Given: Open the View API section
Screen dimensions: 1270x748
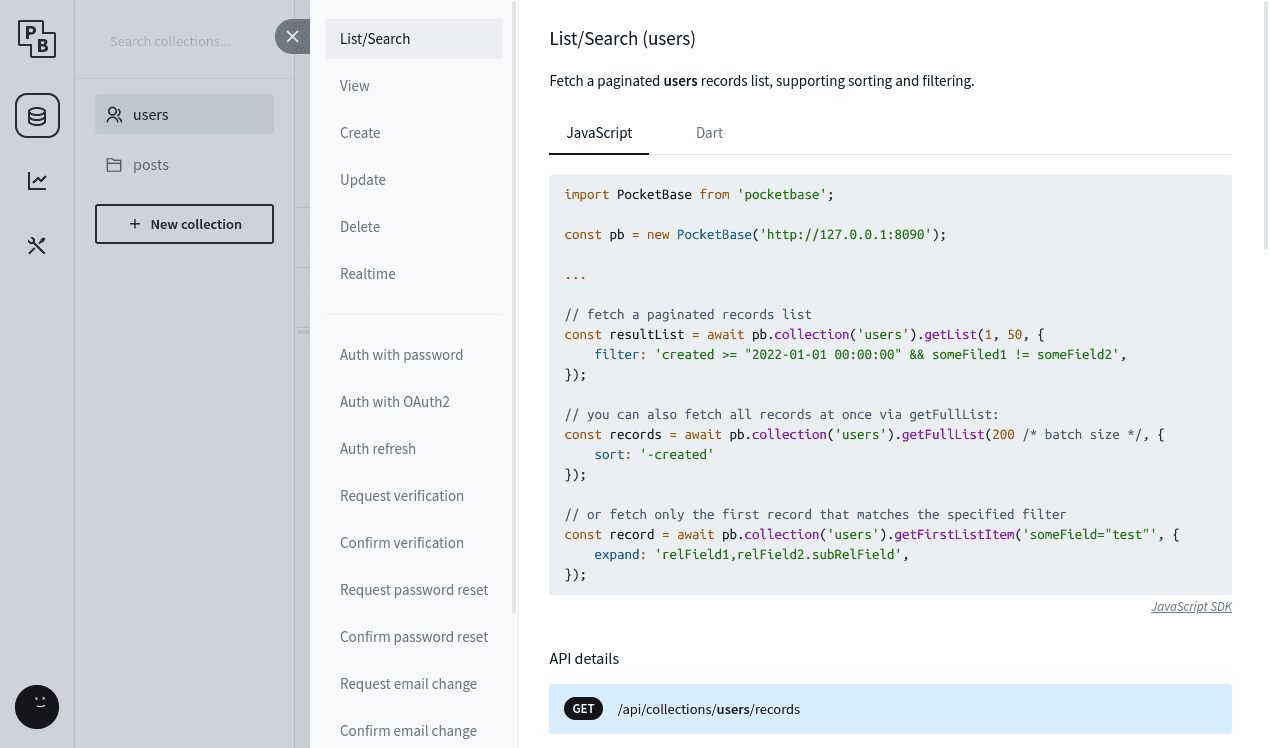Looking at the screenshot, I should point(414,86).
